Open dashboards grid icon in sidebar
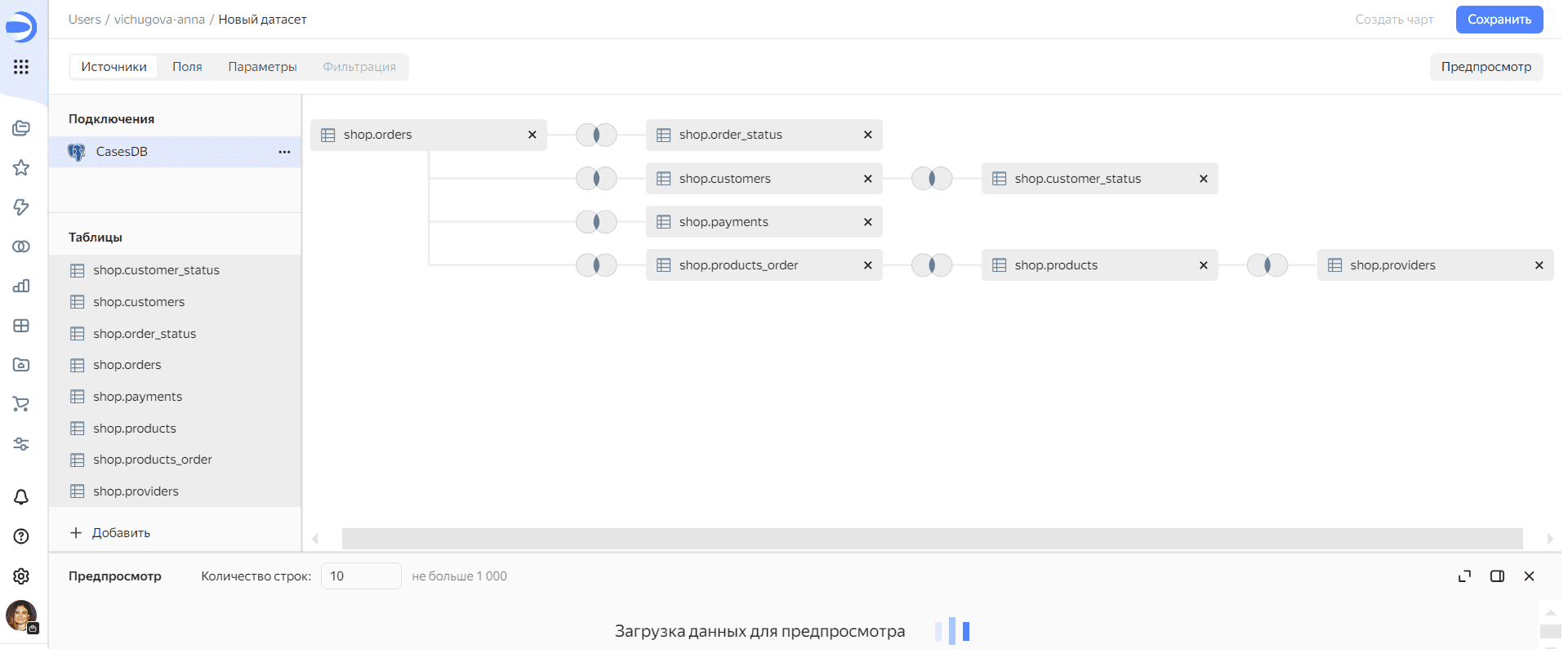The image size is (1568, 649). click(21, 326)
